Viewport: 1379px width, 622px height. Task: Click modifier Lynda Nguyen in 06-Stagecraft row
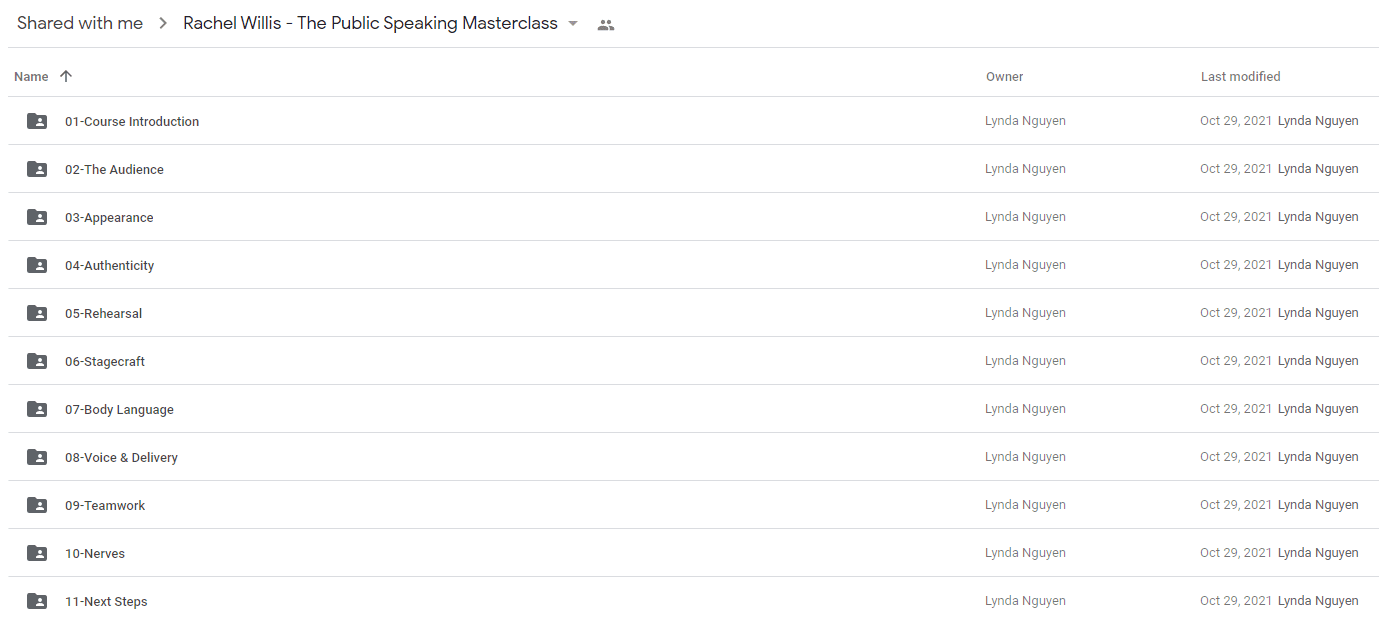point(1318,361)
